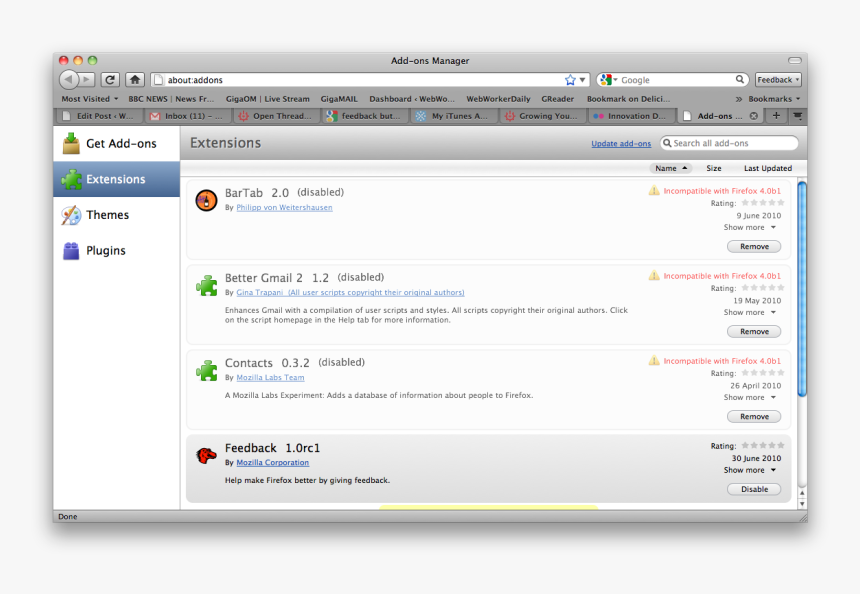Viewport: 860px width, 594px height.
Task: Click the Feedback extension red icon
Action: tap(206, 455)
